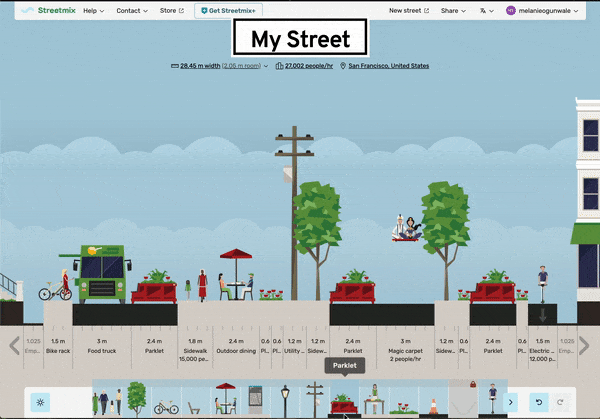Open the Store link
Image resolution: width=600 pixels, height=419 pixels.
click(172, 11)
